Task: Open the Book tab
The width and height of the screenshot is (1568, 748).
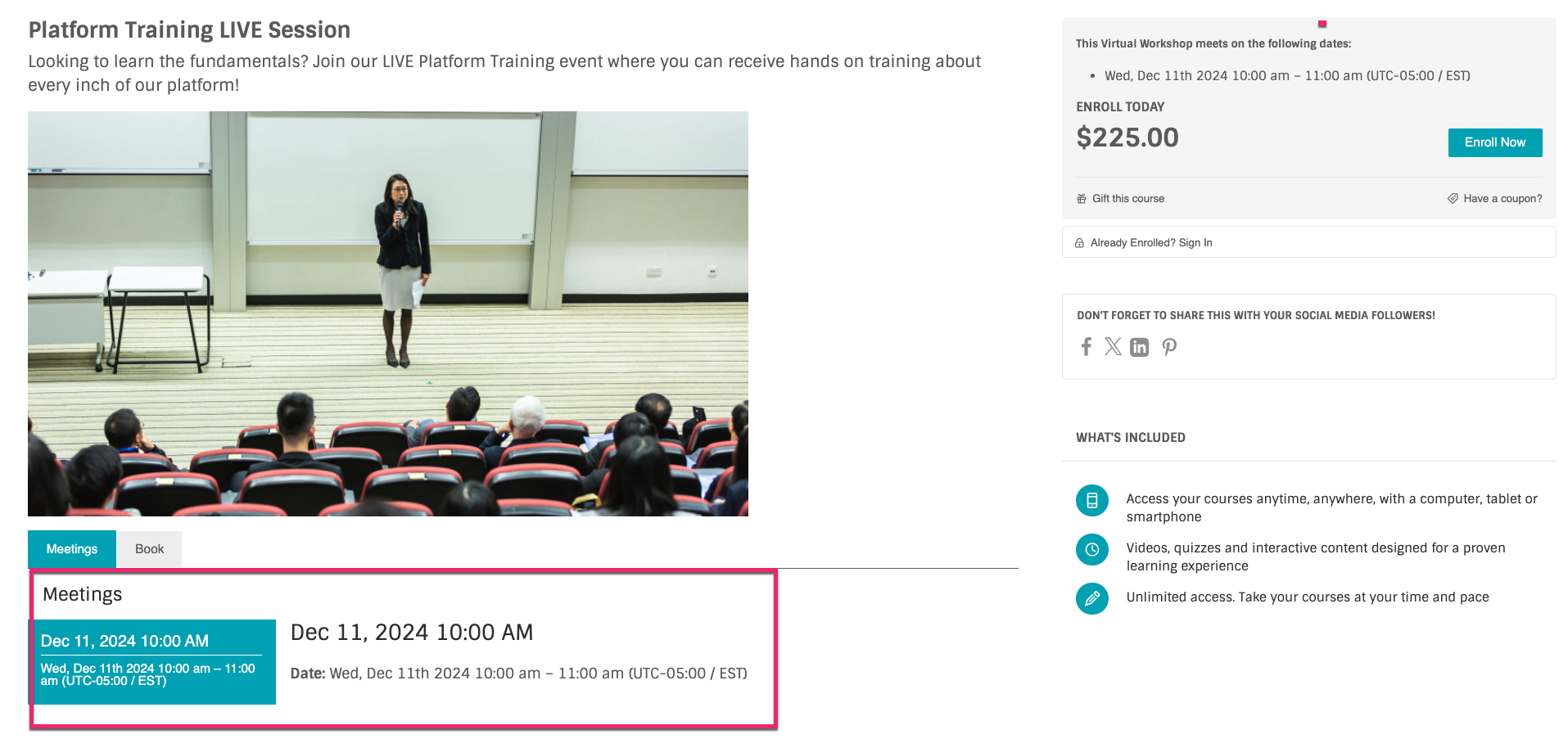Action: click(x=149, y=549)
